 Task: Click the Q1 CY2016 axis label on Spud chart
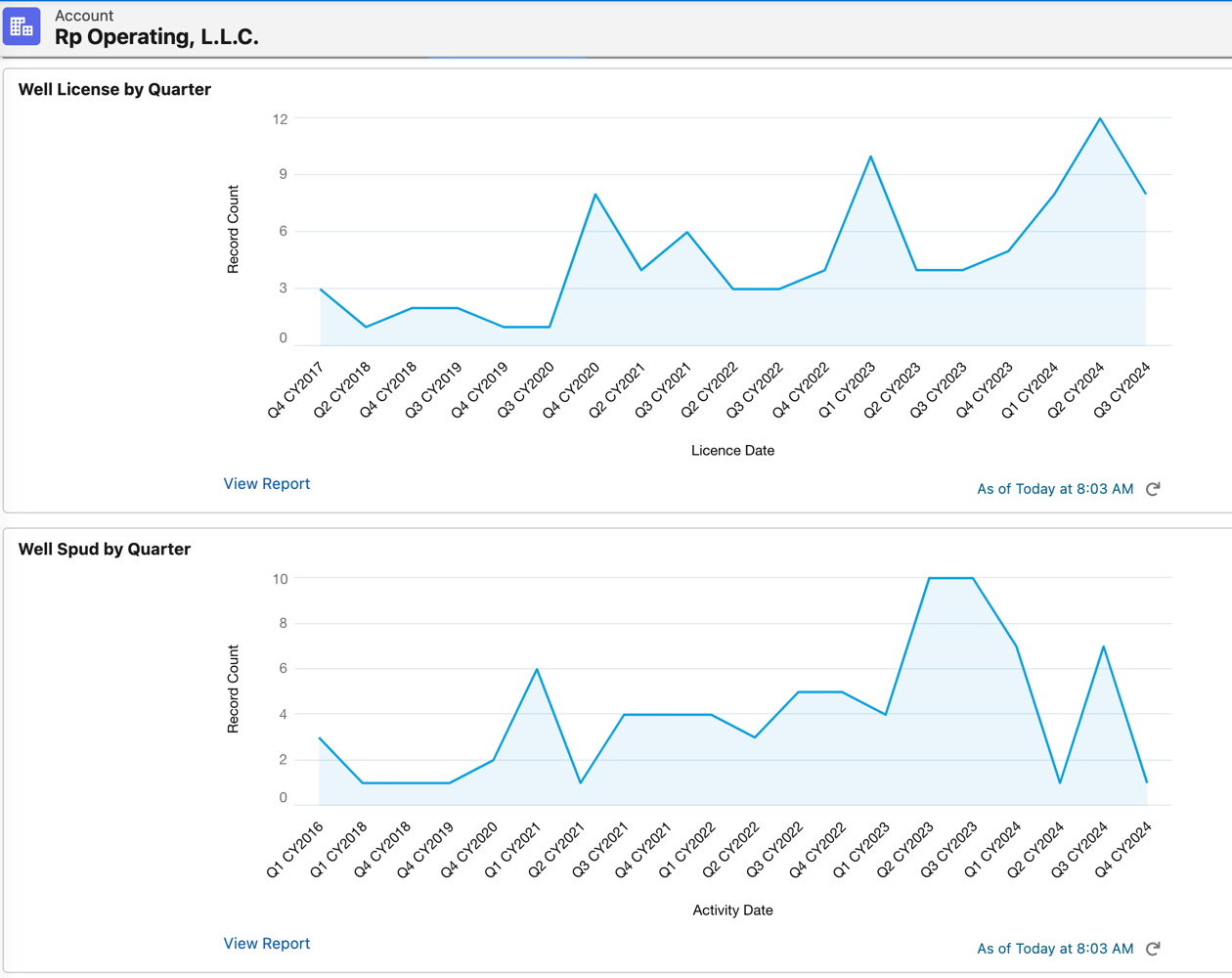coord(294,851)
